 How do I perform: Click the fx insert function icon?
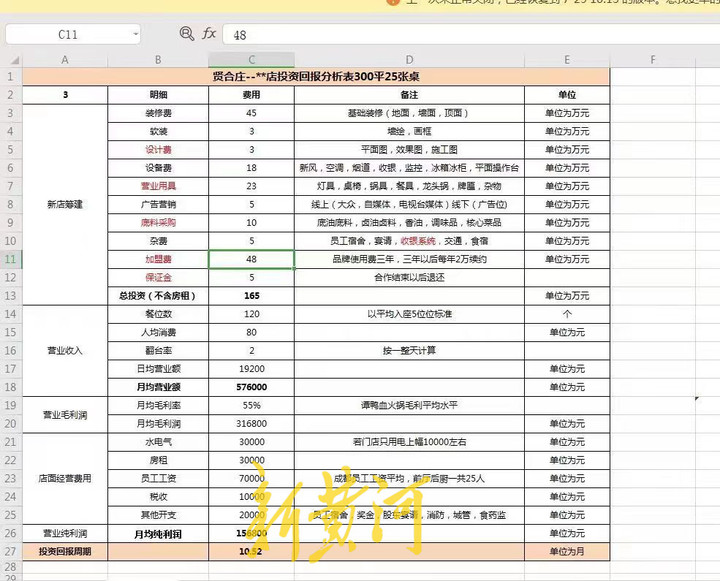pos(209,34)
